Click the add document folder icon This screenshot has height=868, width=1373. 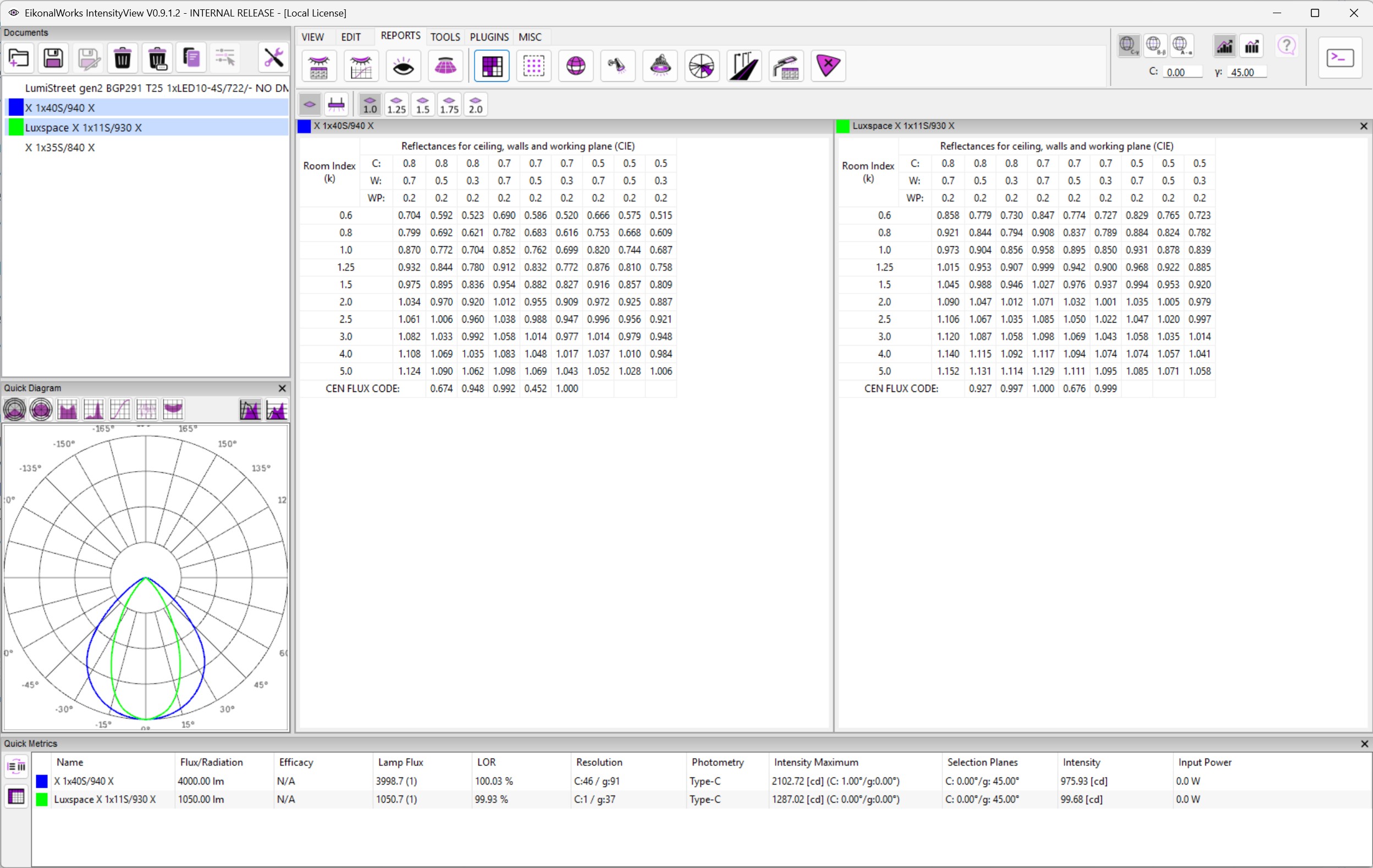click(x=19, y=58)
